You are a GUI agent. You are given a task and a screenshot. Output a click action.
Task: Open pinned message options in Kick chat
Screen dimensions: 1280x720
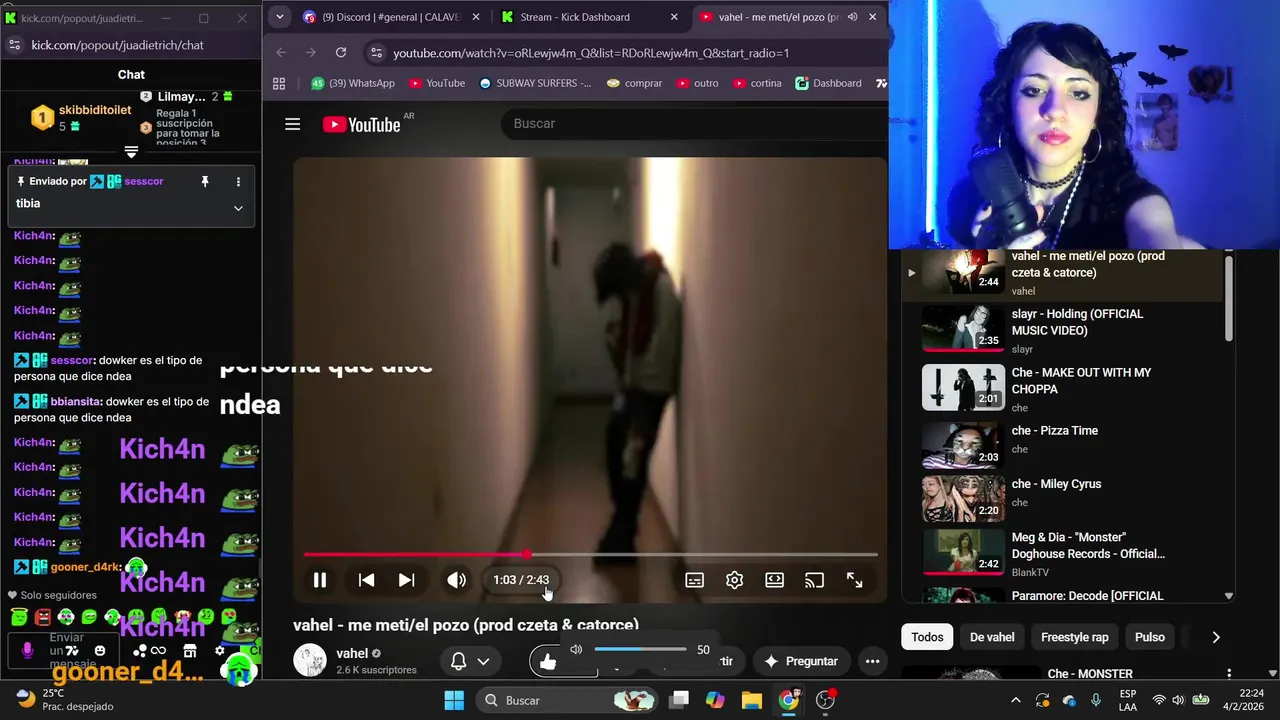tap(238, 181)
